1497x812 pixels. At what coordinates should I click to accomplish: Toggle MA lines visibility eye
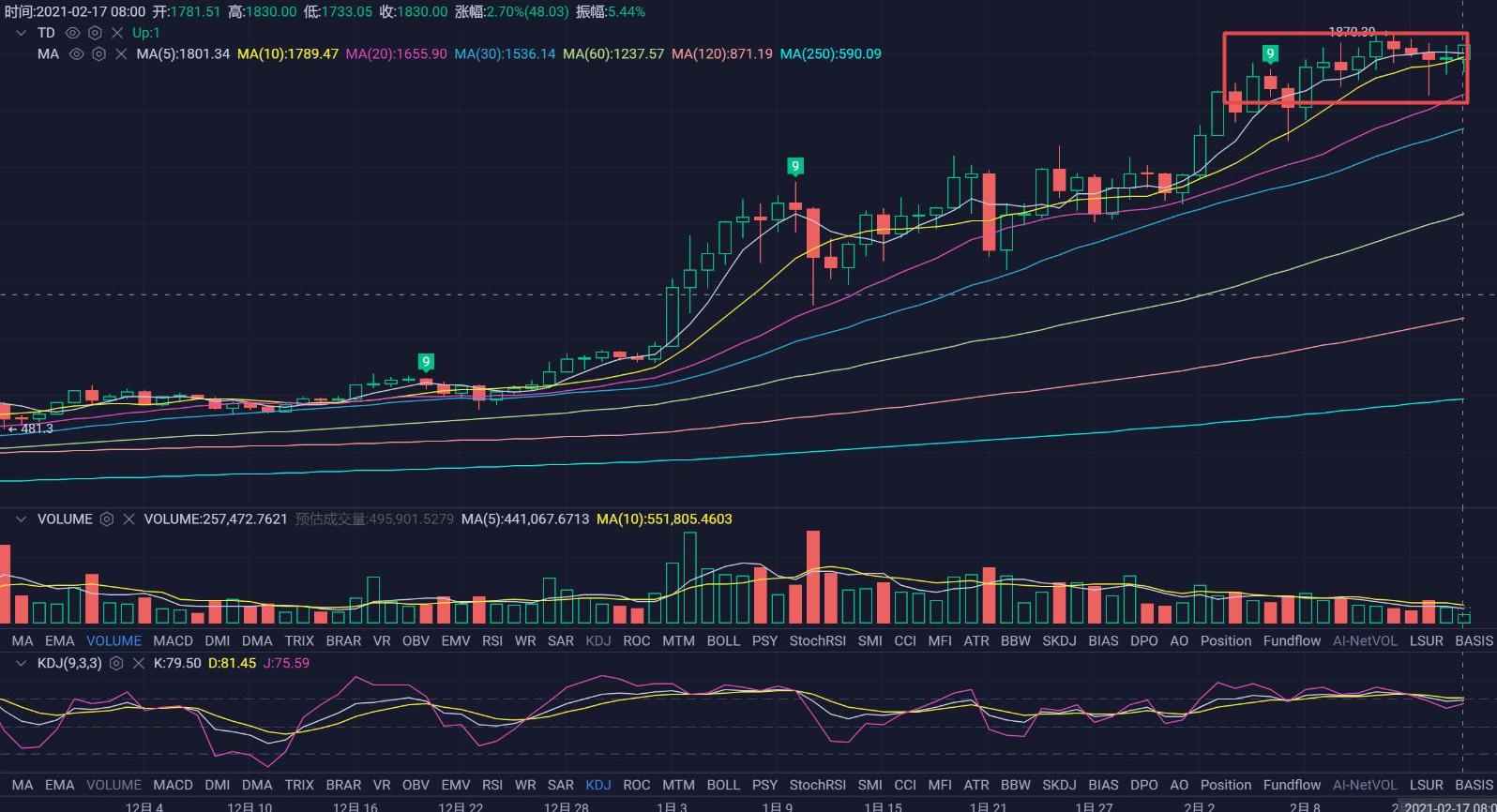coord(77,54)
